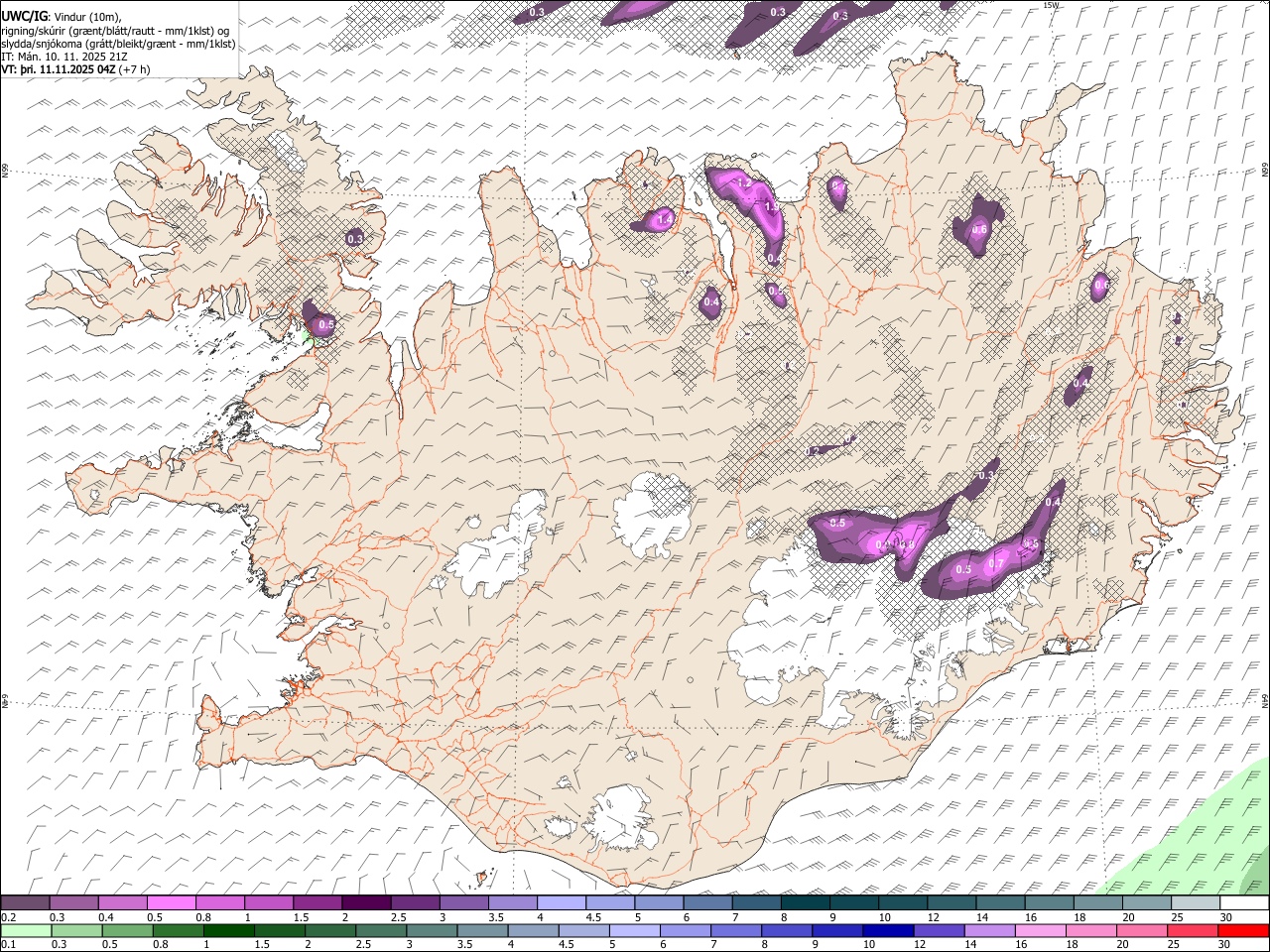Click the 1.4 snowfall value label on map
Image resolution: width=1270 pixels, height=952 pixels.
tap(665, 219)
